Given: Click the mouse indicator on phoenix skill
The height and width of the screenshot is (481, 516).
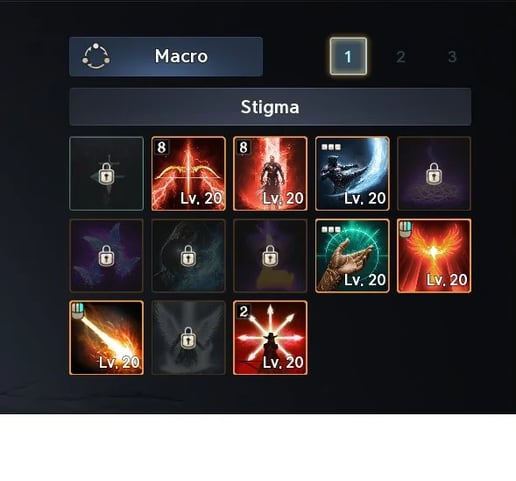Looking at the screenshot, I should point(405,229).
